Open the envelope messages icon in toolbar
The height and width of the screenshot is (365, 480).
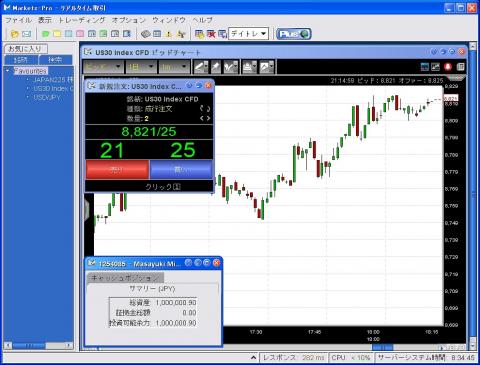tap(26, 34)
